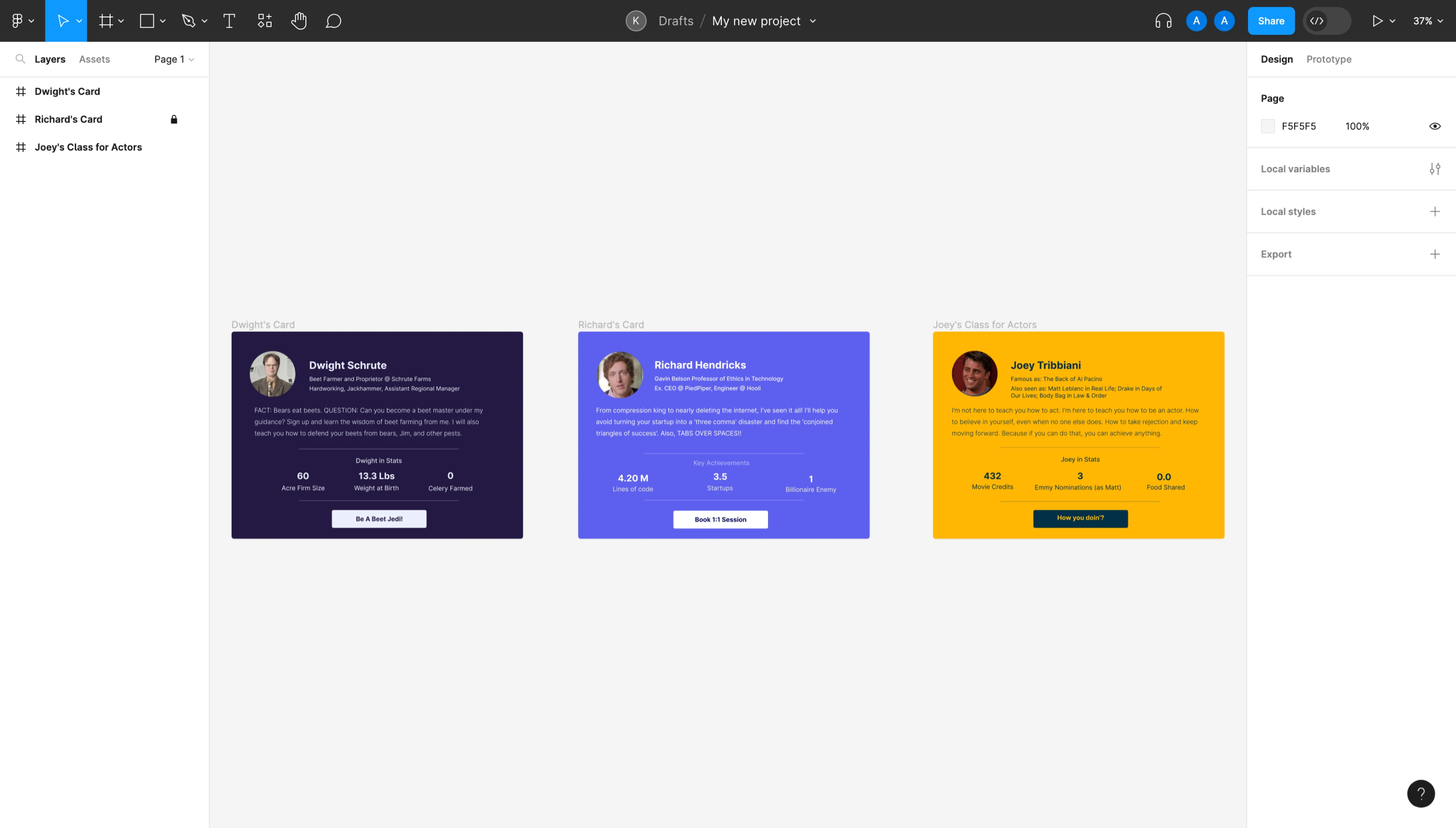This screenshot has width=1456, height=828.
Task: Present prototype with play icon
Action: tap(1377, 21)
